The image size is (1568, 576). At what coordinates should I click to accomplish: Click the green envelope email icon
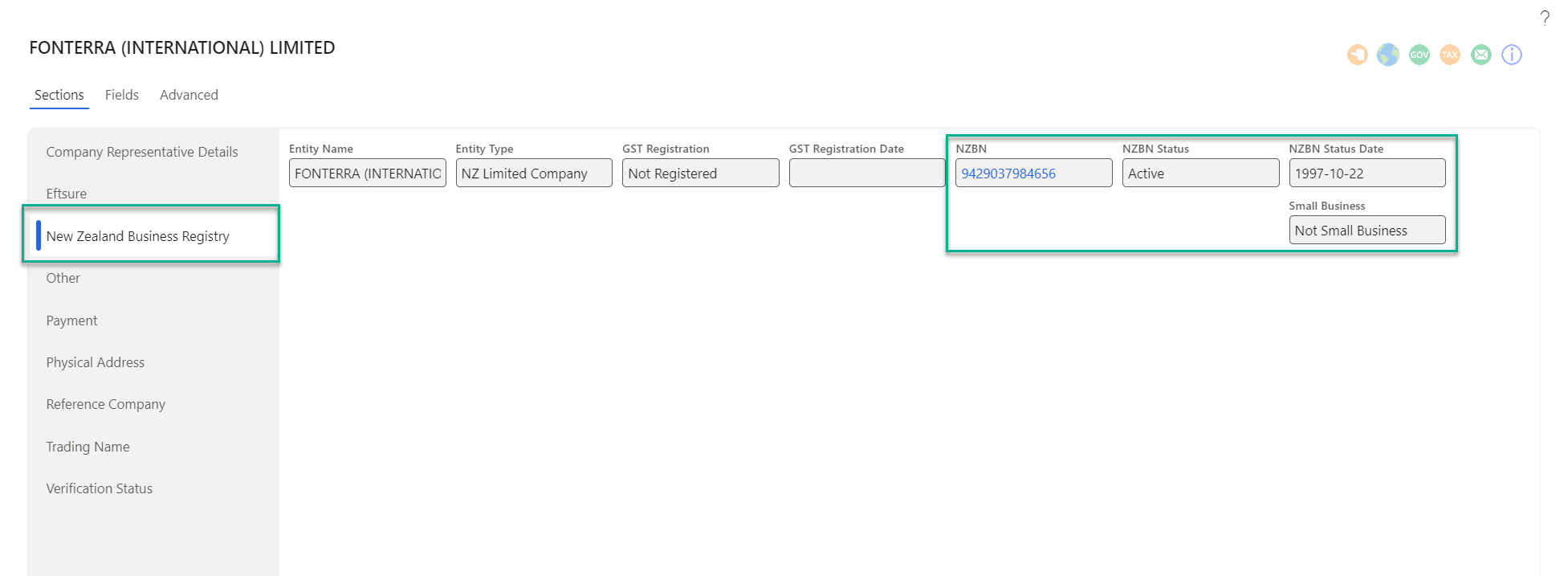tap(1480, 55)
